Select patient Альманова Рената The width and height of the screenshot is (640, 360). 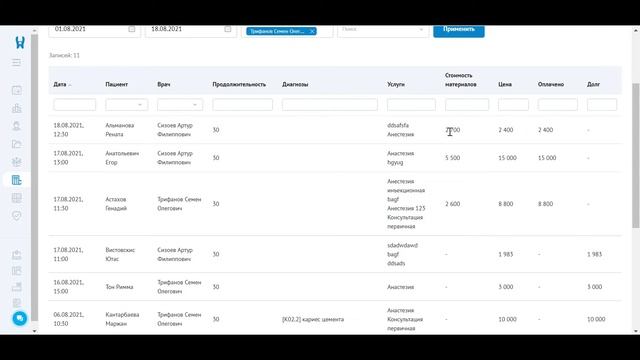[120, 130]
